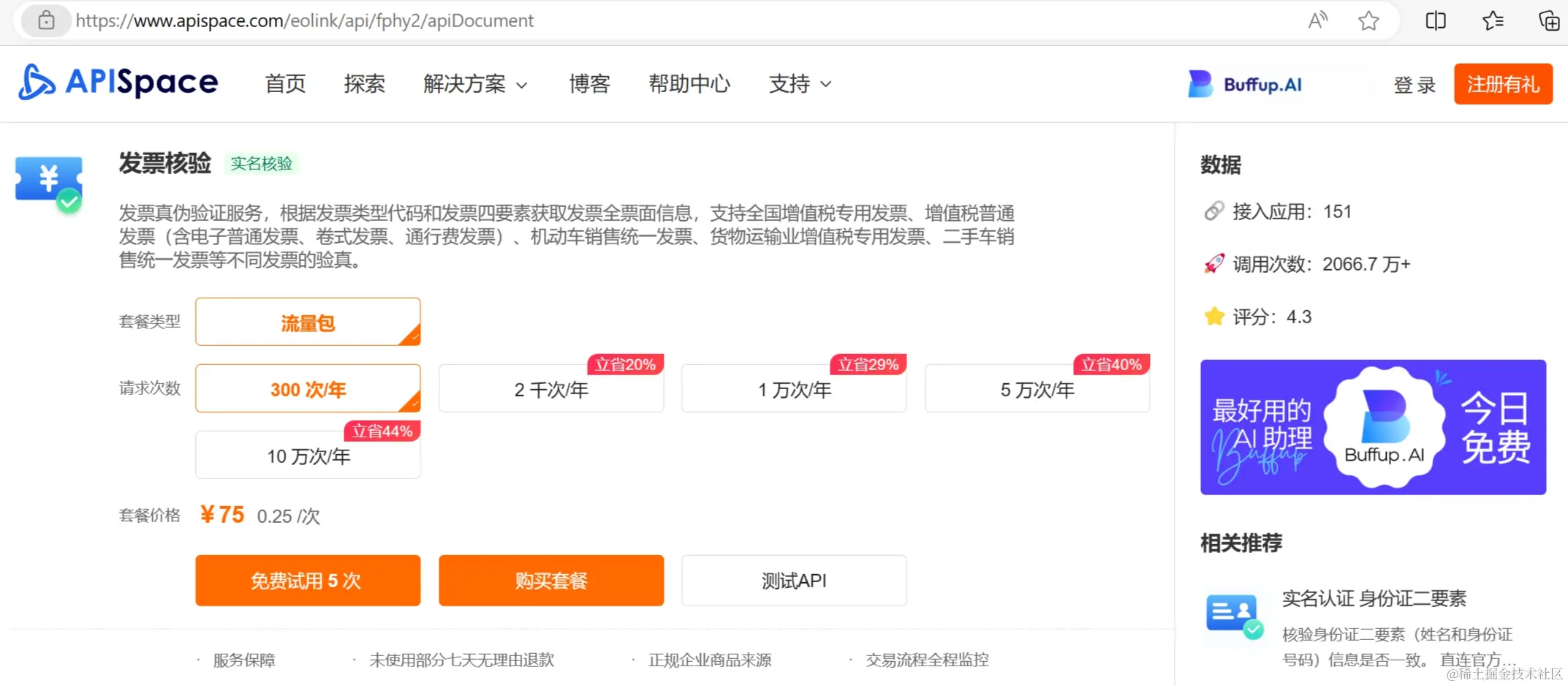
Task: Click the 立省20% discount badge
Action: click(x=625, y=364)
